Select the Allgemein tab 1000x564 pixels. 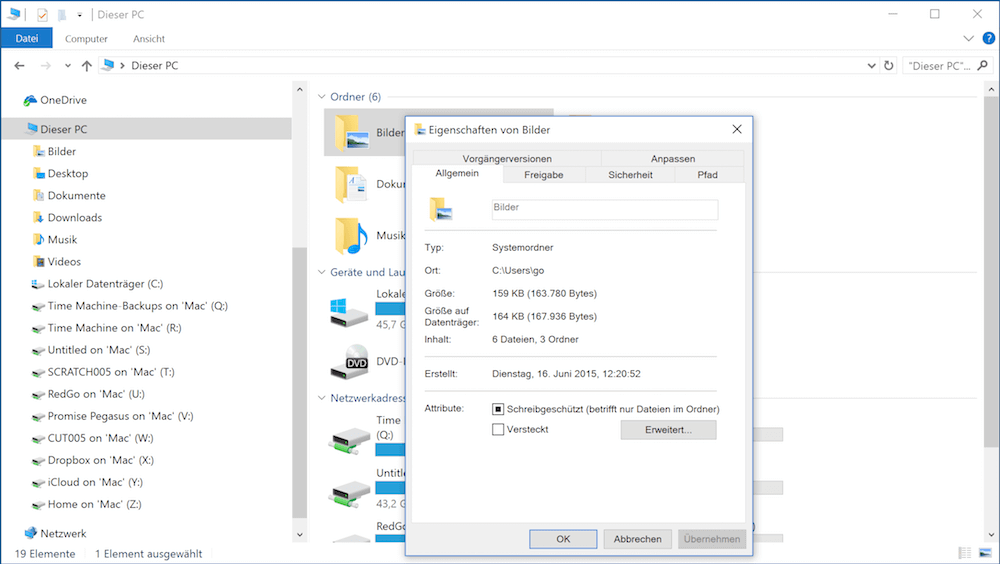[457, 174]
